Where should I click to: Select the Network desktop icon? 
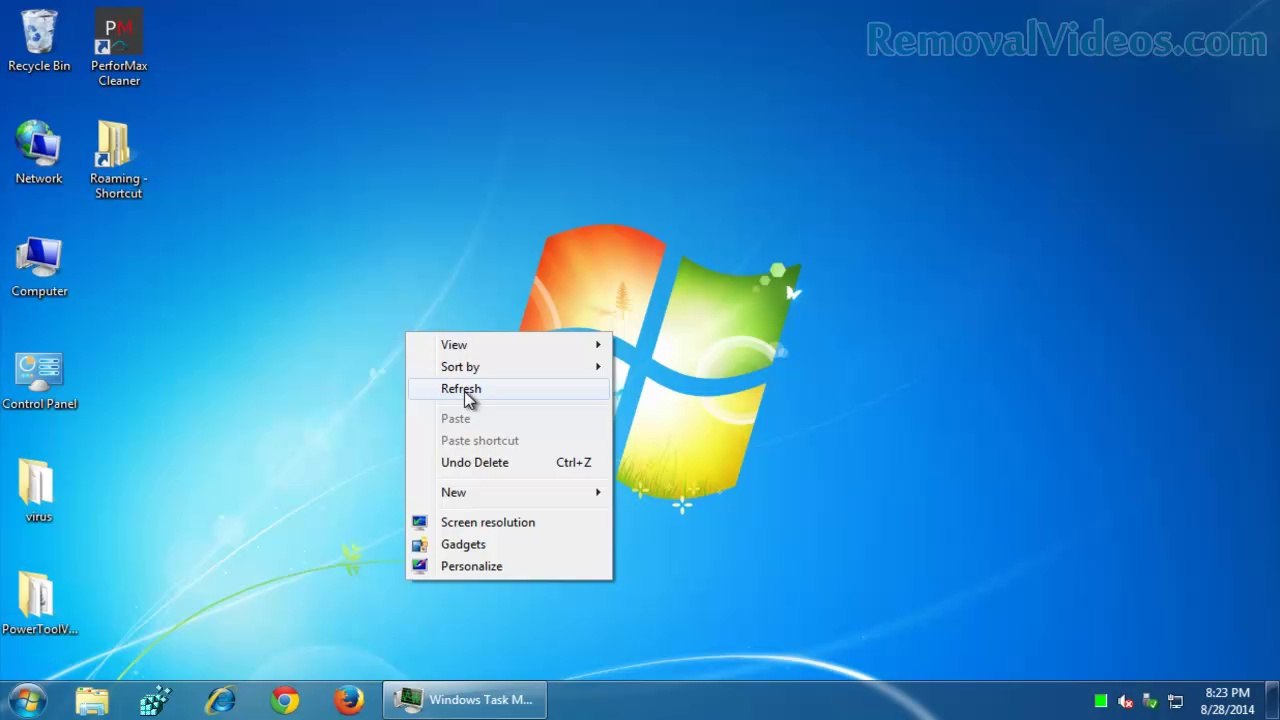39,153
